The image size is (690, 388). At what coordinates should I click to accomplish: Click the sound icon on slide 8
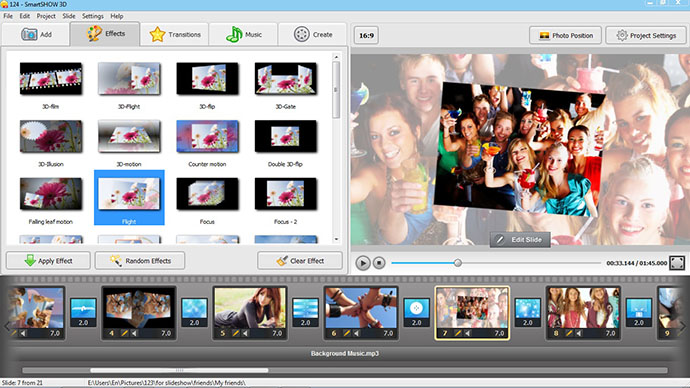(579, 333)
